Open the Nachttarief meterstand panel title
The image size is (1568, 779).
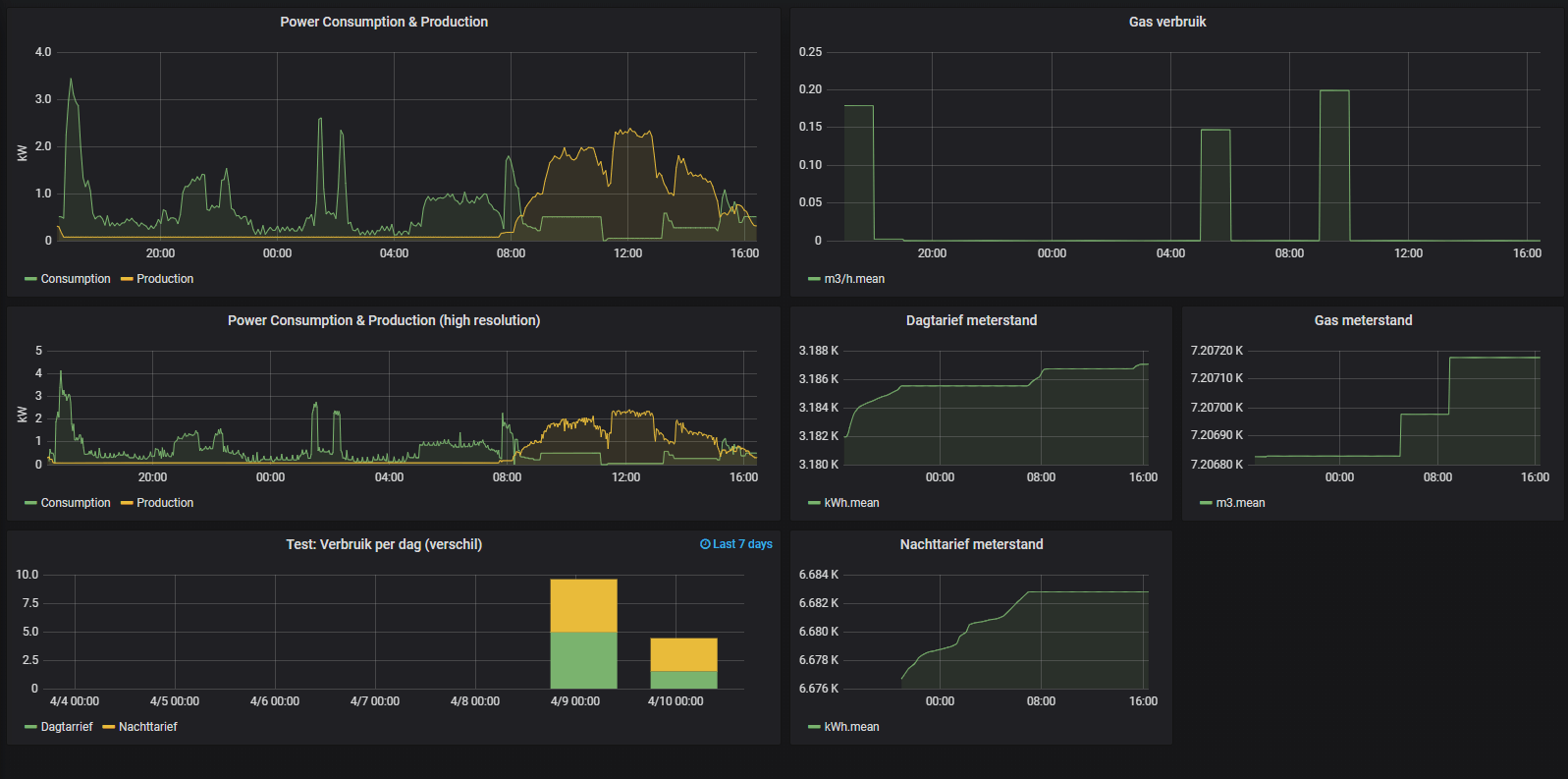click(971, 544)
